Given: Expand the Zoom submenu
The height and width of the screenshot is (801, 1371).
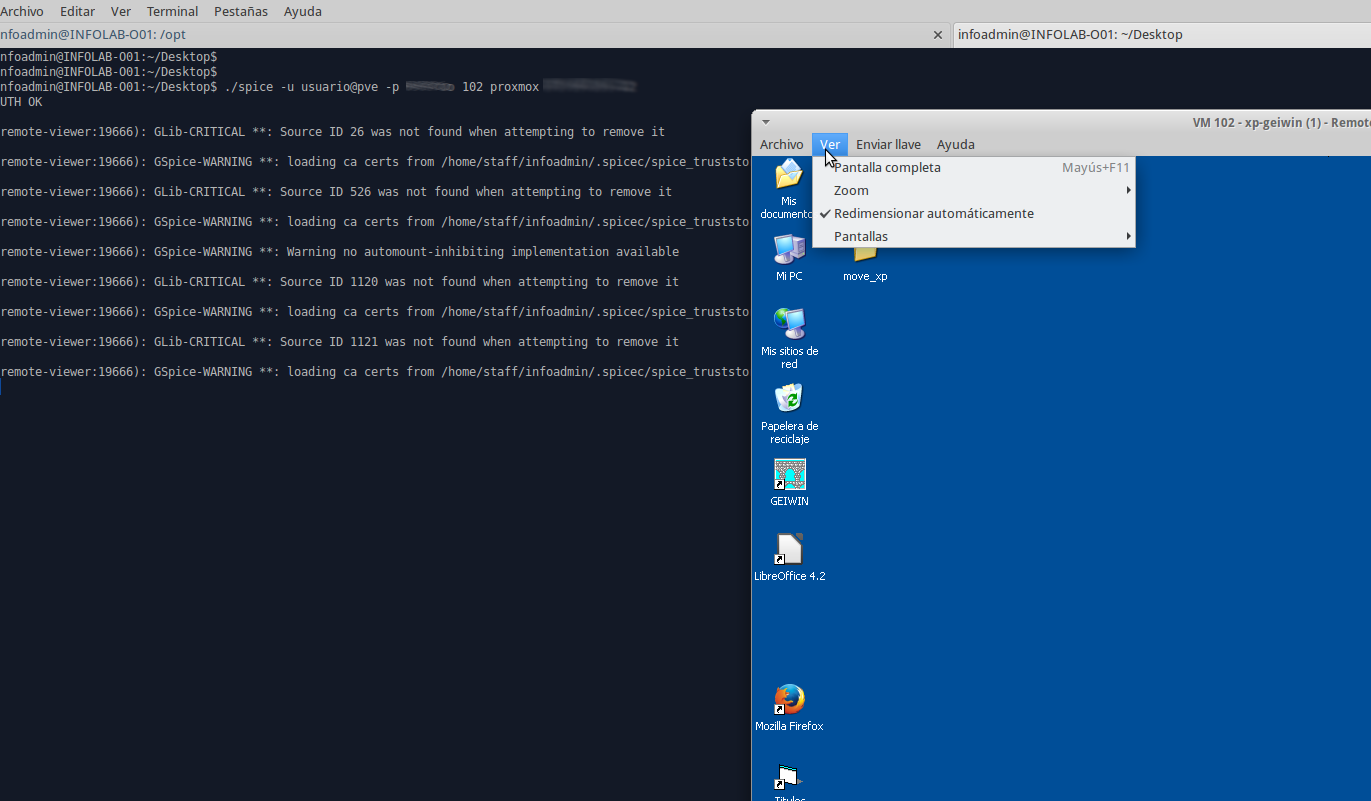Looking at the screenshot, I should click(x=850, y=190).
